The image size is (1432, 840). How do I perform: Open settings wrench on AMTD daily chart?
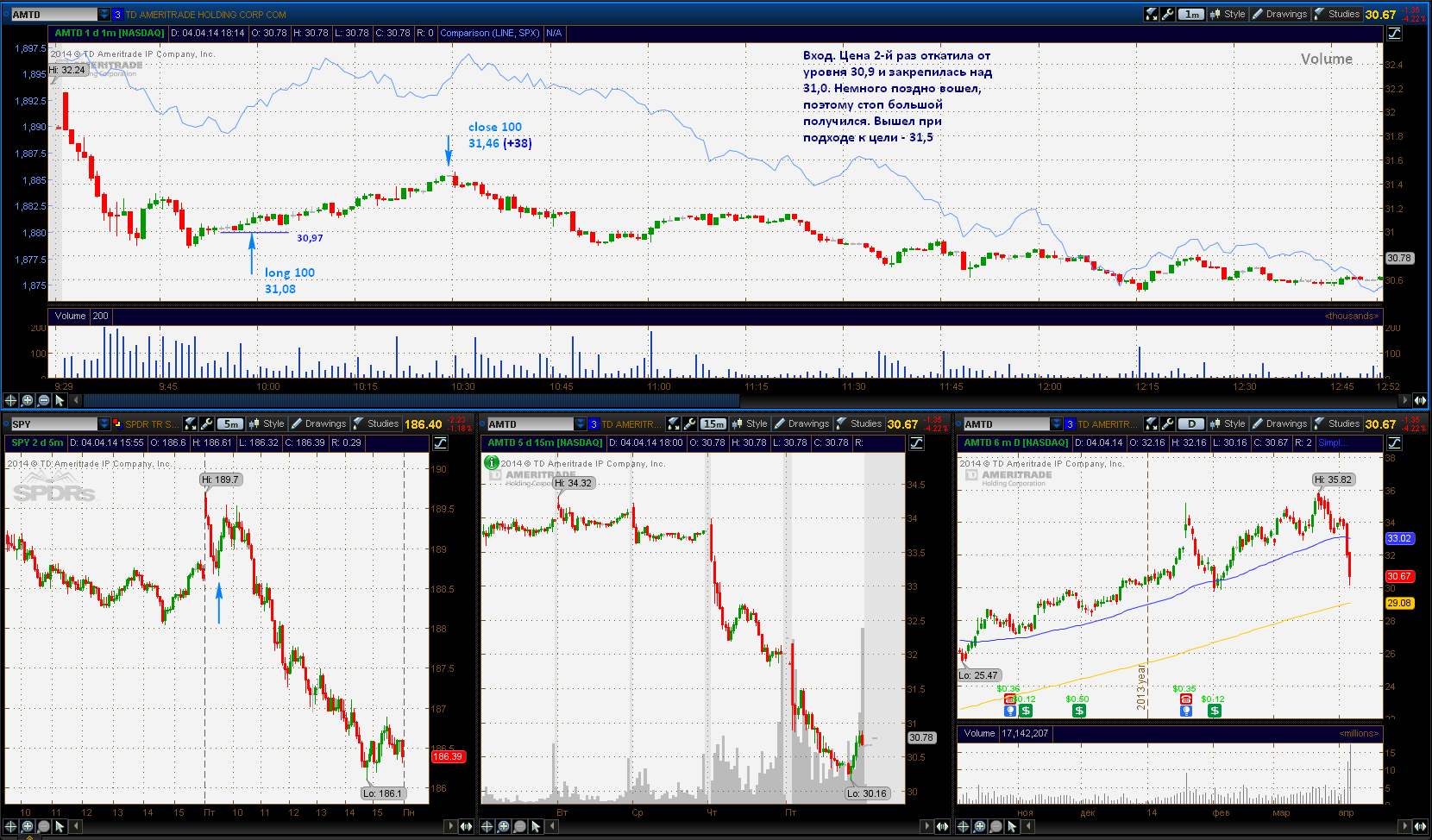click(x=1167, y=423)
